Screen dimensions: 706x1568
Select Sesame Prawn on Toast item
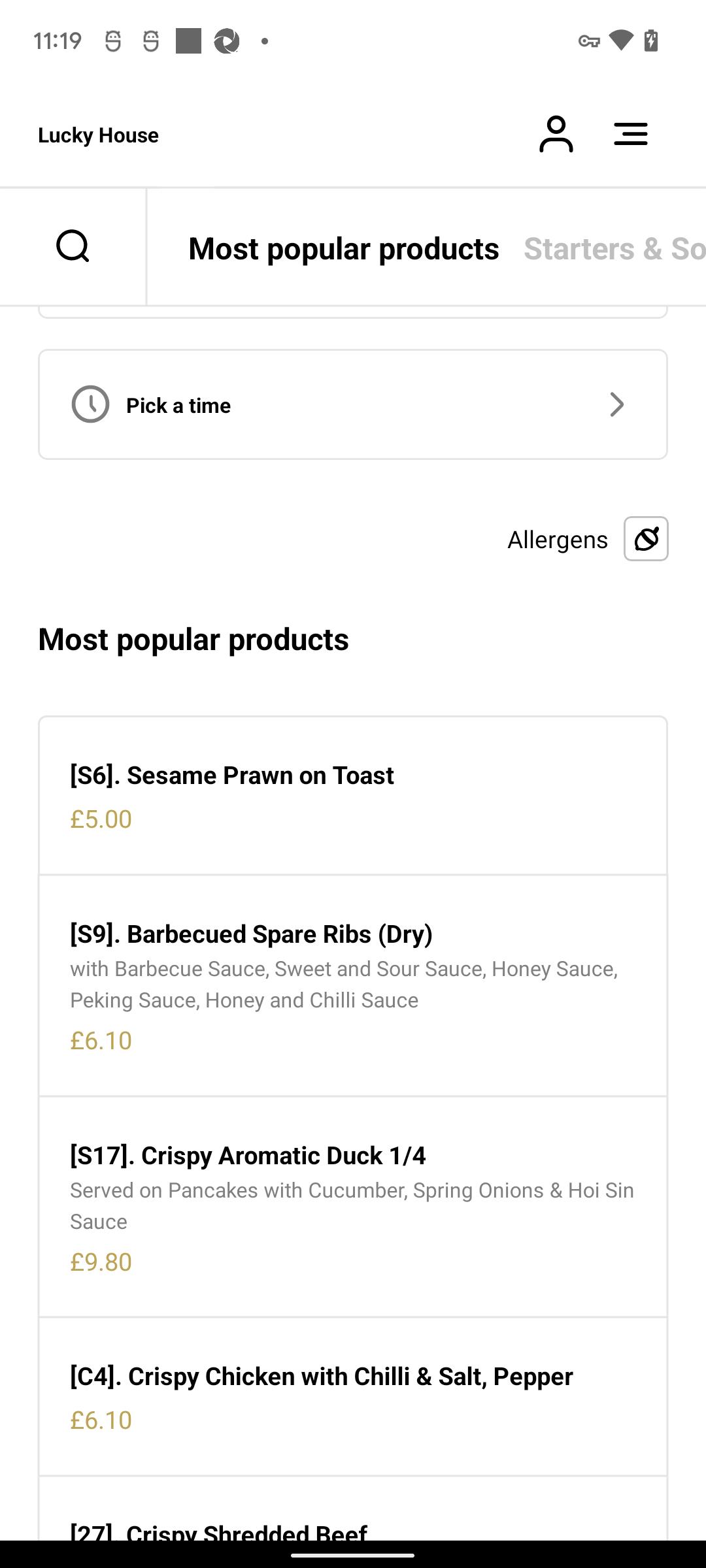(353, 796)
